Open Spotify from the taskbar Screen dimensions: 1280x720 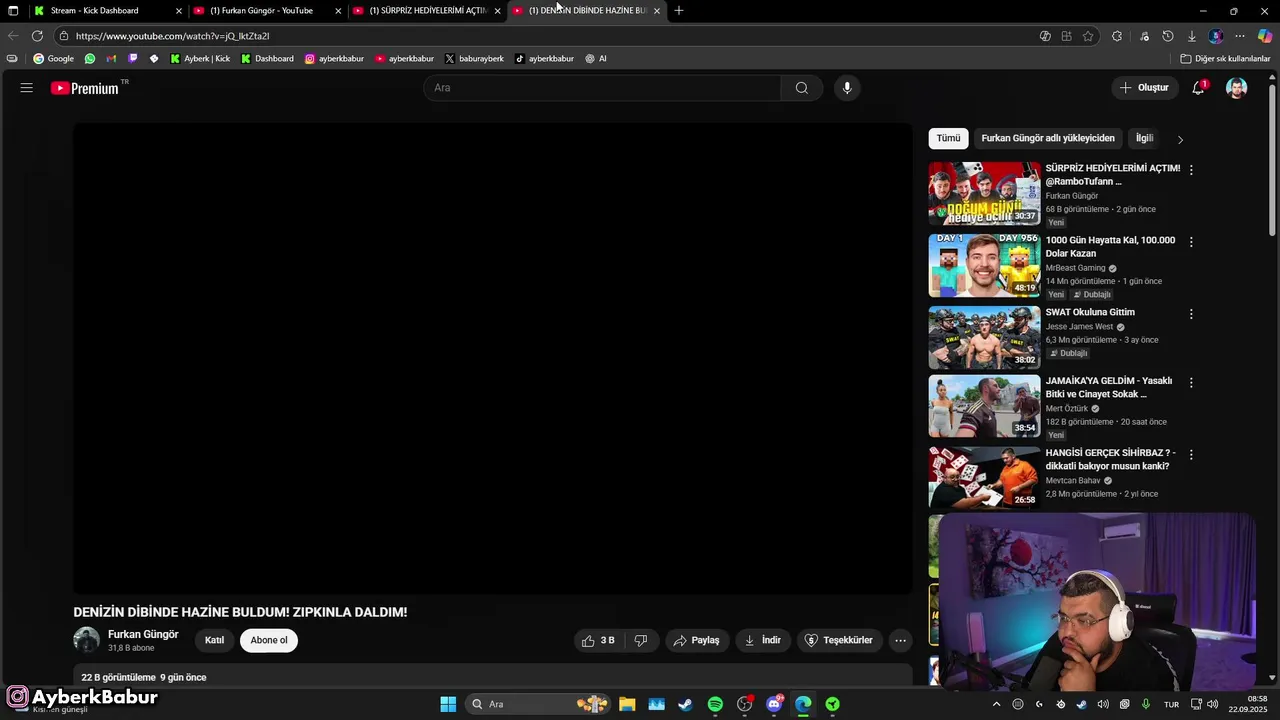pos(715,704)
